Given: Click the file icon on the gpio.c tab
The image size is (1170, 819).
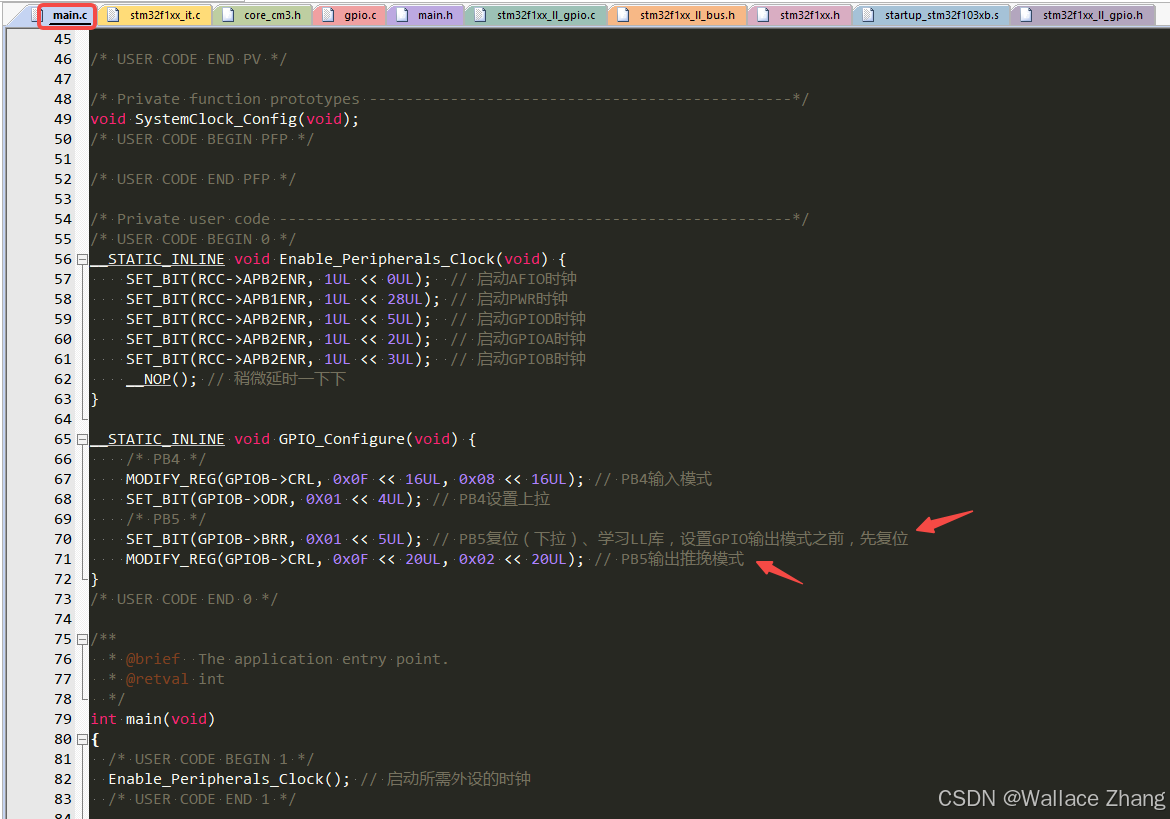Looking at the screenshot, I should point(326,14).
